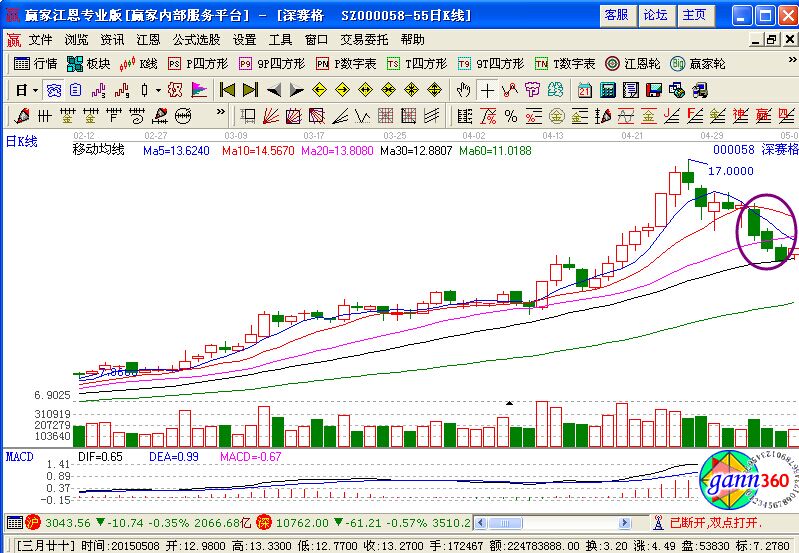Open the 公式选股 menu

pyautogui.click(x=196, y=40)
